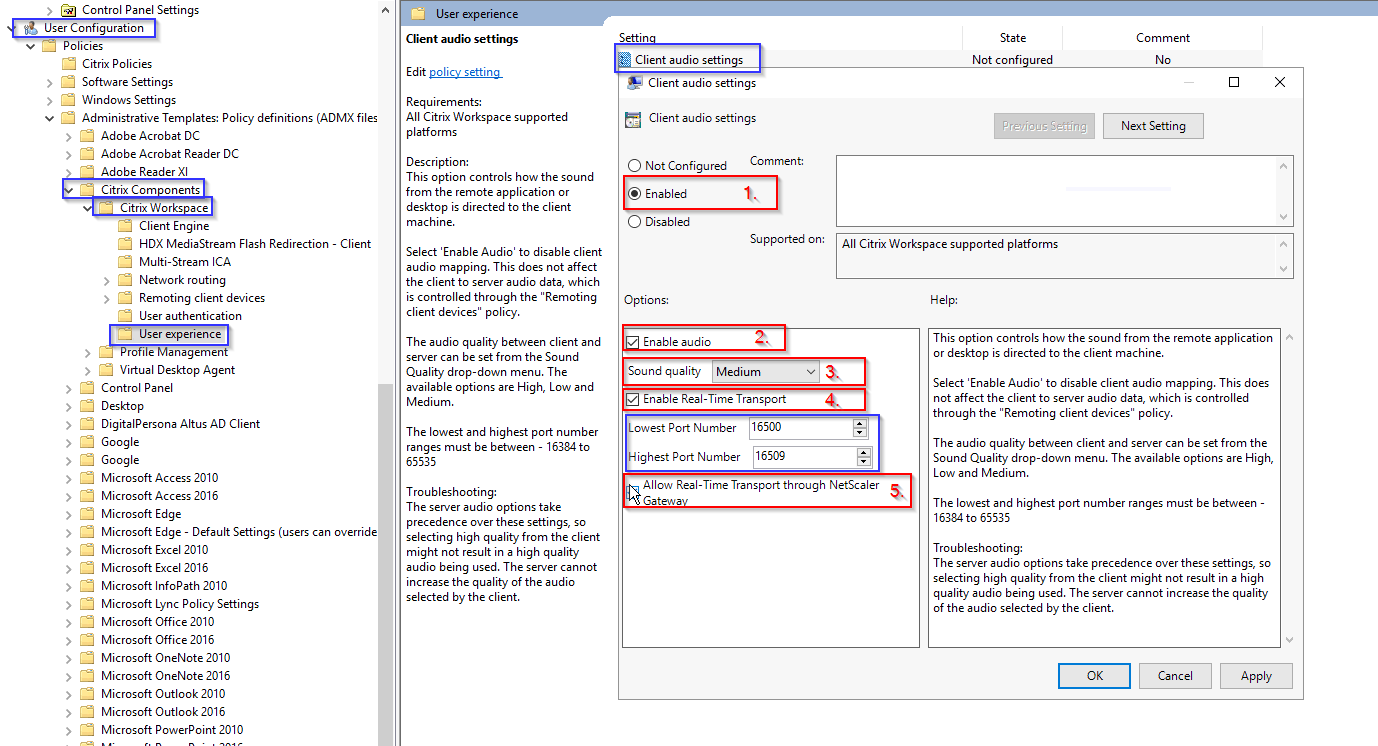The image size is (1378, 746).
Task: Click the Microsoft Edge folder icon
Action: (87, 514)
